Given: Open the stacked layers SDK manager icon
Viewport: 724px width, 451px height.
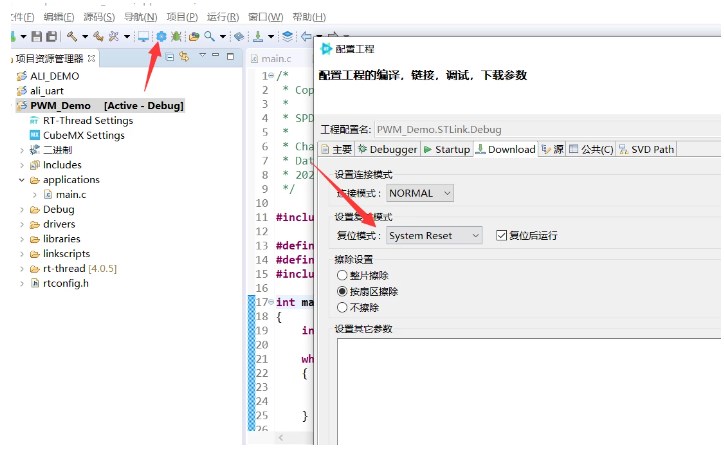Looking at the screenshot, I should pos(287,36).
